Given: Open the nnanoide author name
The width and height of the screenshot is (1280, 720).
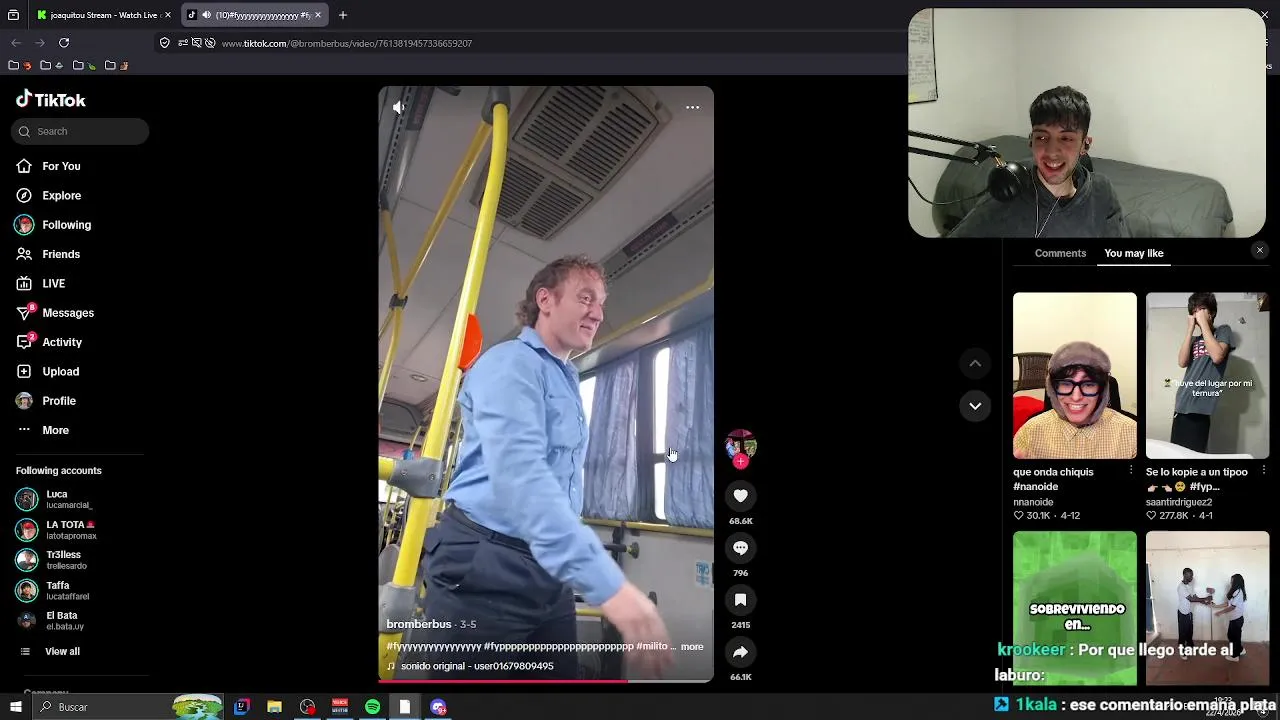Looking at the screenshot, I should point(1033,502).
